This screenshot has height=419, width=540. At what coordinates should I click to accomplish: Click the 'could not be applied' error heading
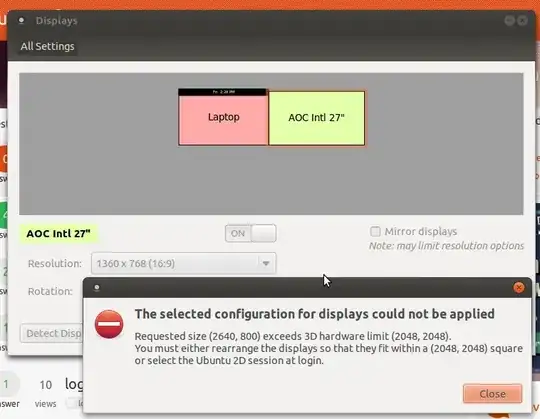[315, 314]
